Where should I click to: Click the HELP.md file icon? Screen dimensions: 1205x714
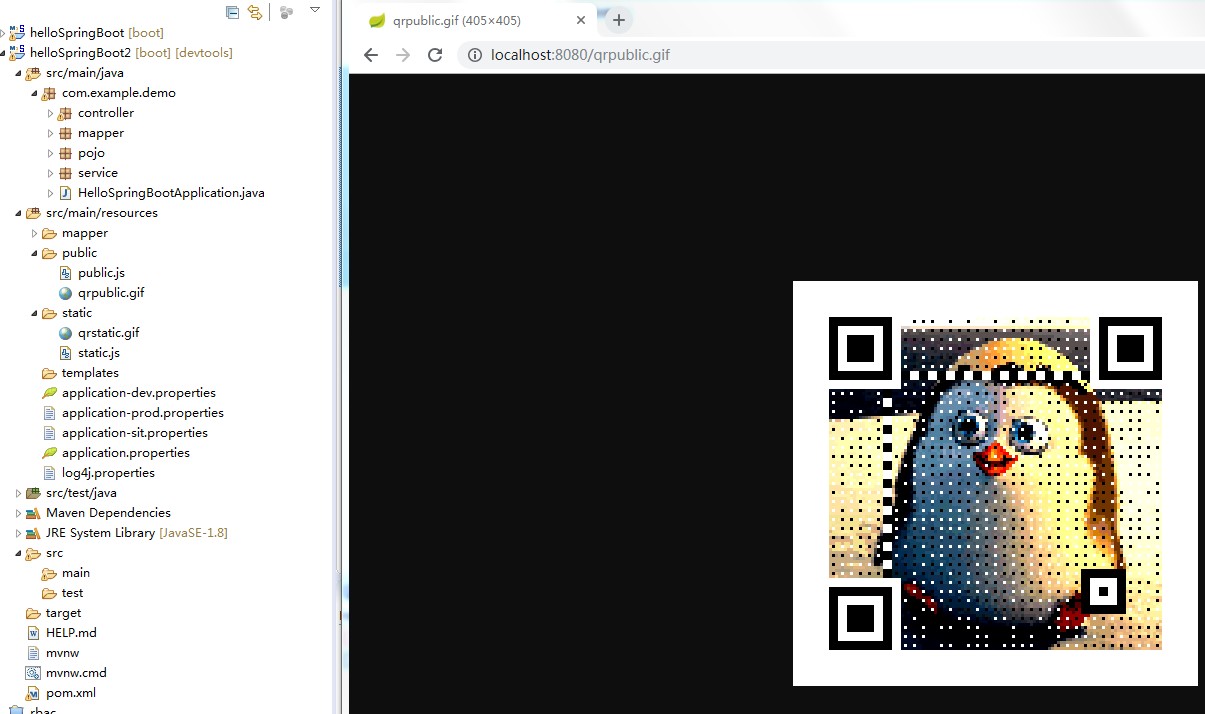[33, 633]
